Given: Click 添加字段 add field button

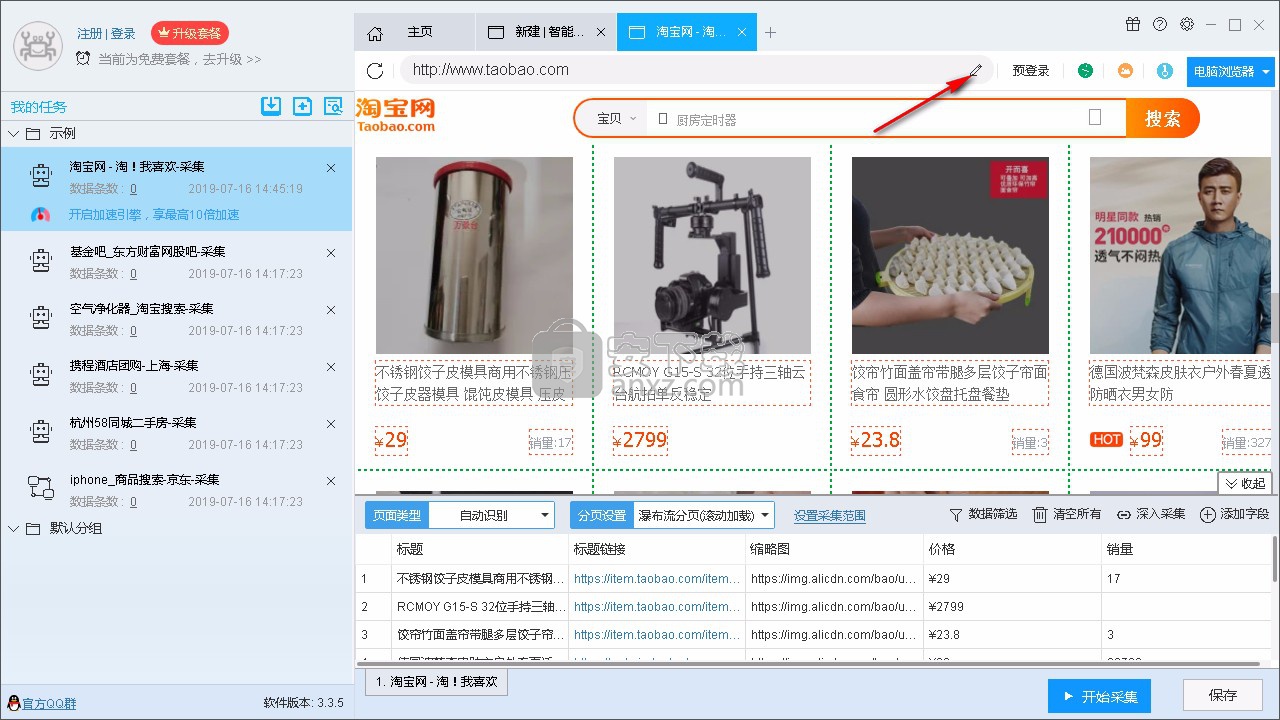Looking at the screenshot, I should coord(1234,514).
